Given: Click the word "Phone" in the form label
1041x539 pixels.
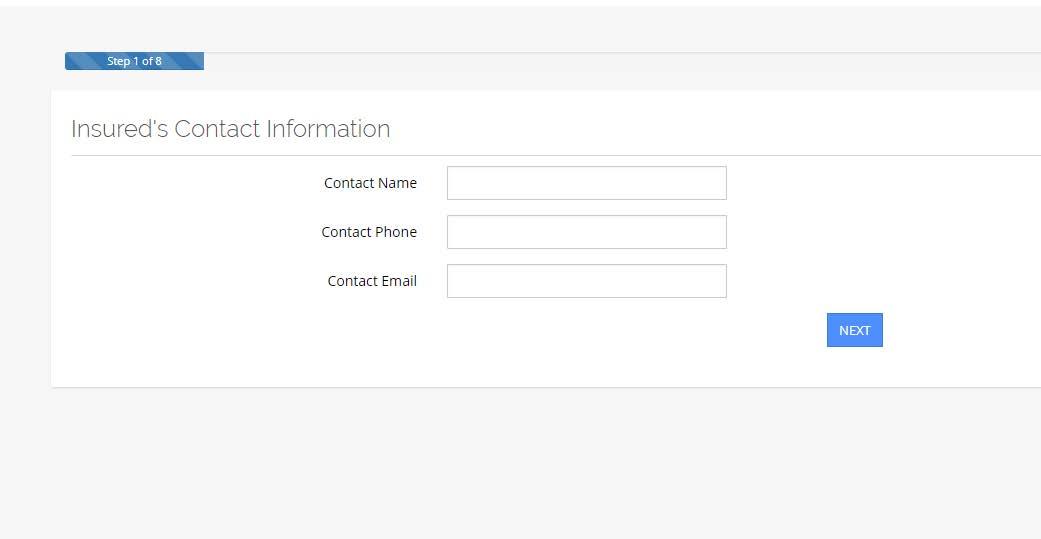Looking at the screenshot, I should coord(396,232).
